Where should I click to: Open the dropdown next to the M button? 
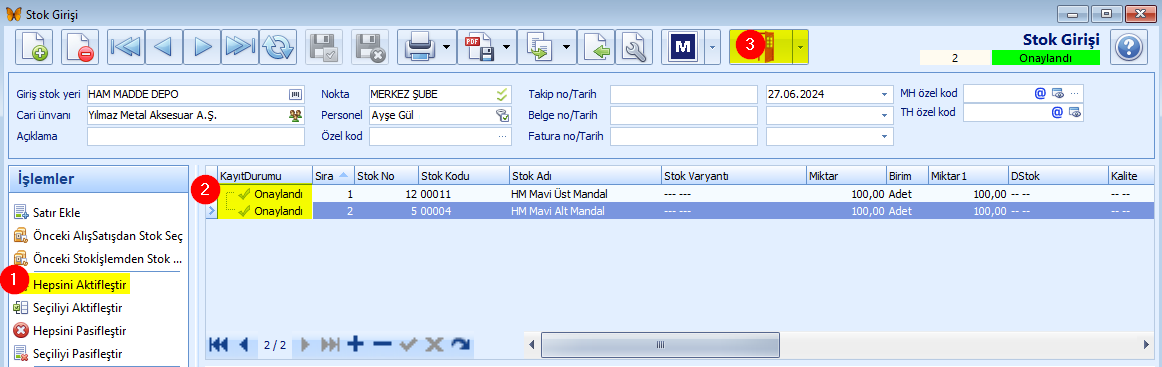click(x=711, y=47)
